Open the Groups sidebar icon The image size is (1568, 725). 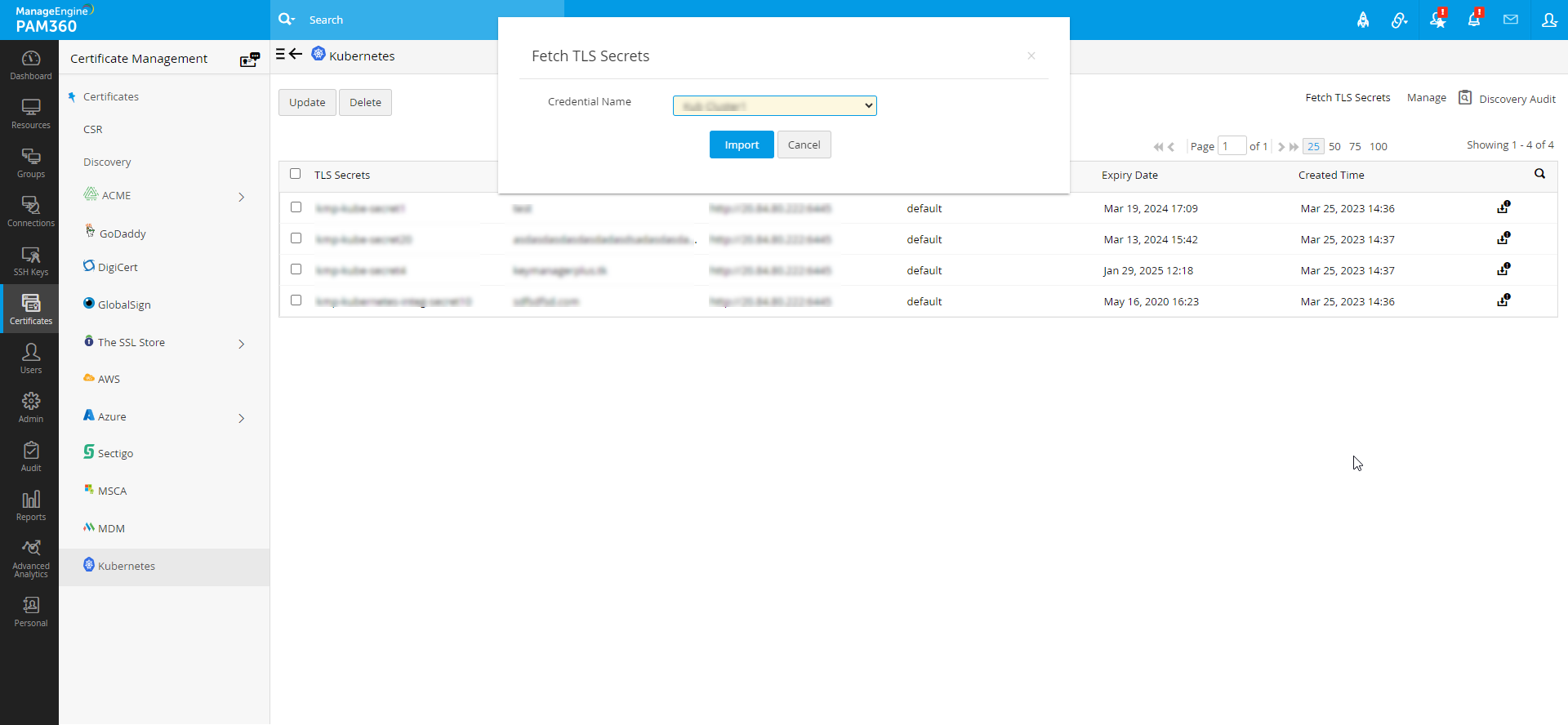coord(30,162)
